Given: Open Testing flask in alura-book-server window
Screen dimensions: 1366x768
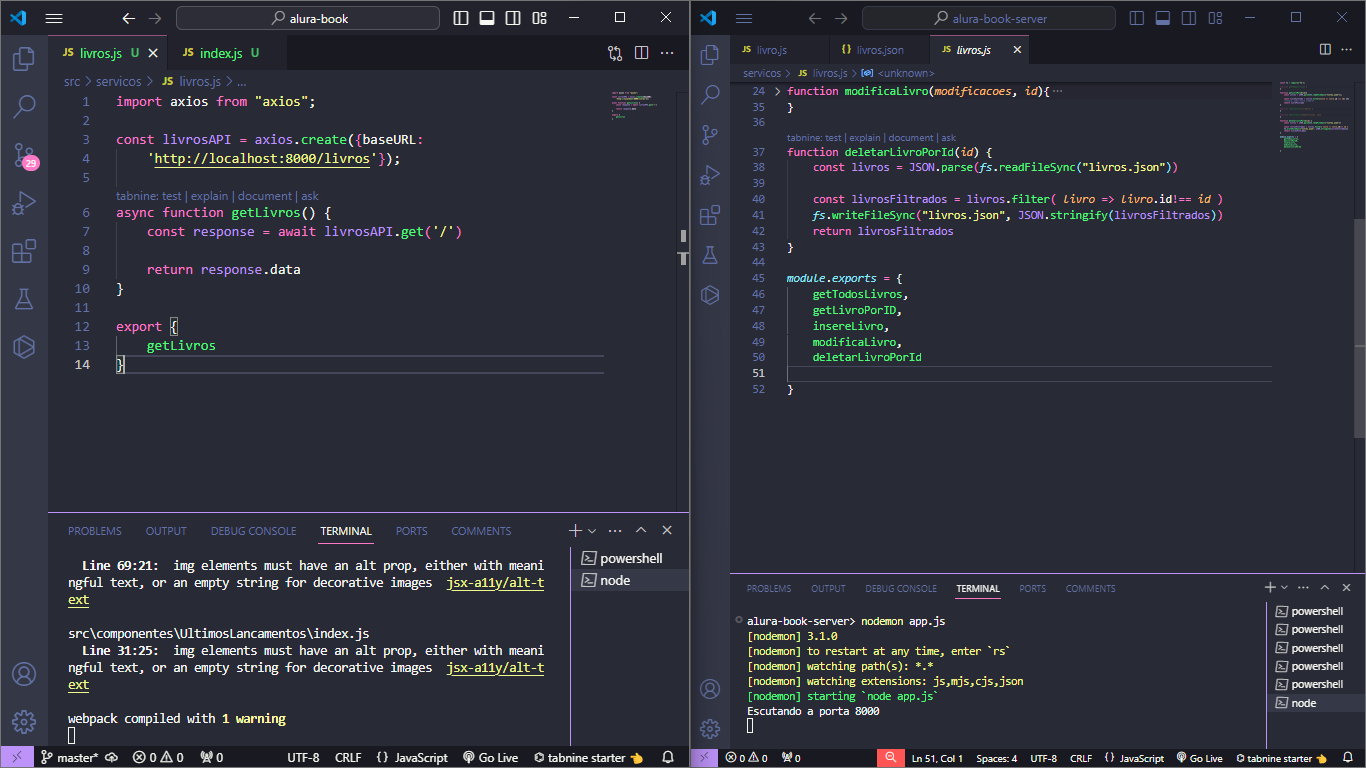Looking at the screenshot, I should pyautogui.click(x=710, y=255).
